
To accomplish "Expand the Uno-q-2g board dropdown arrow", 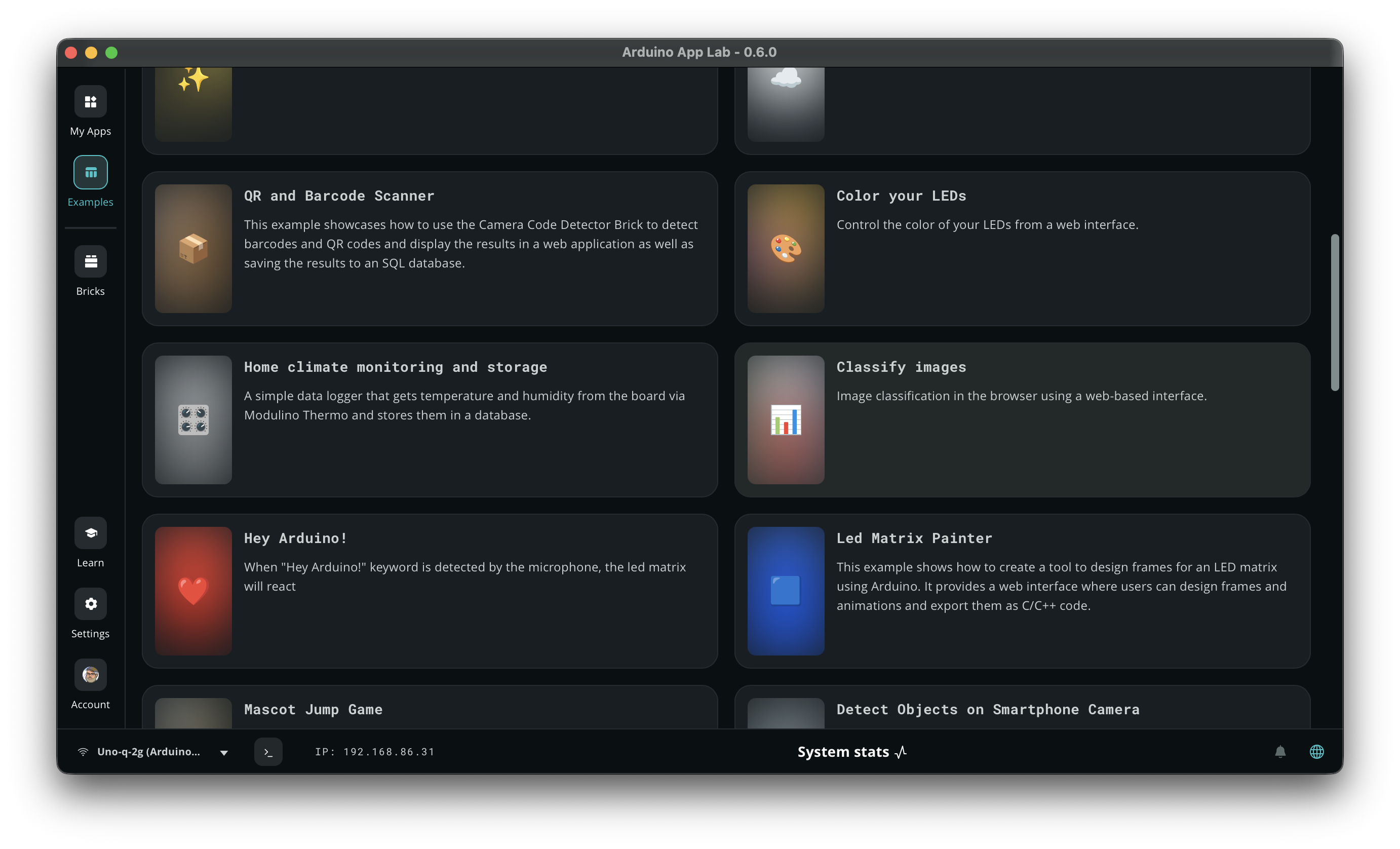I will pos(224,753).
